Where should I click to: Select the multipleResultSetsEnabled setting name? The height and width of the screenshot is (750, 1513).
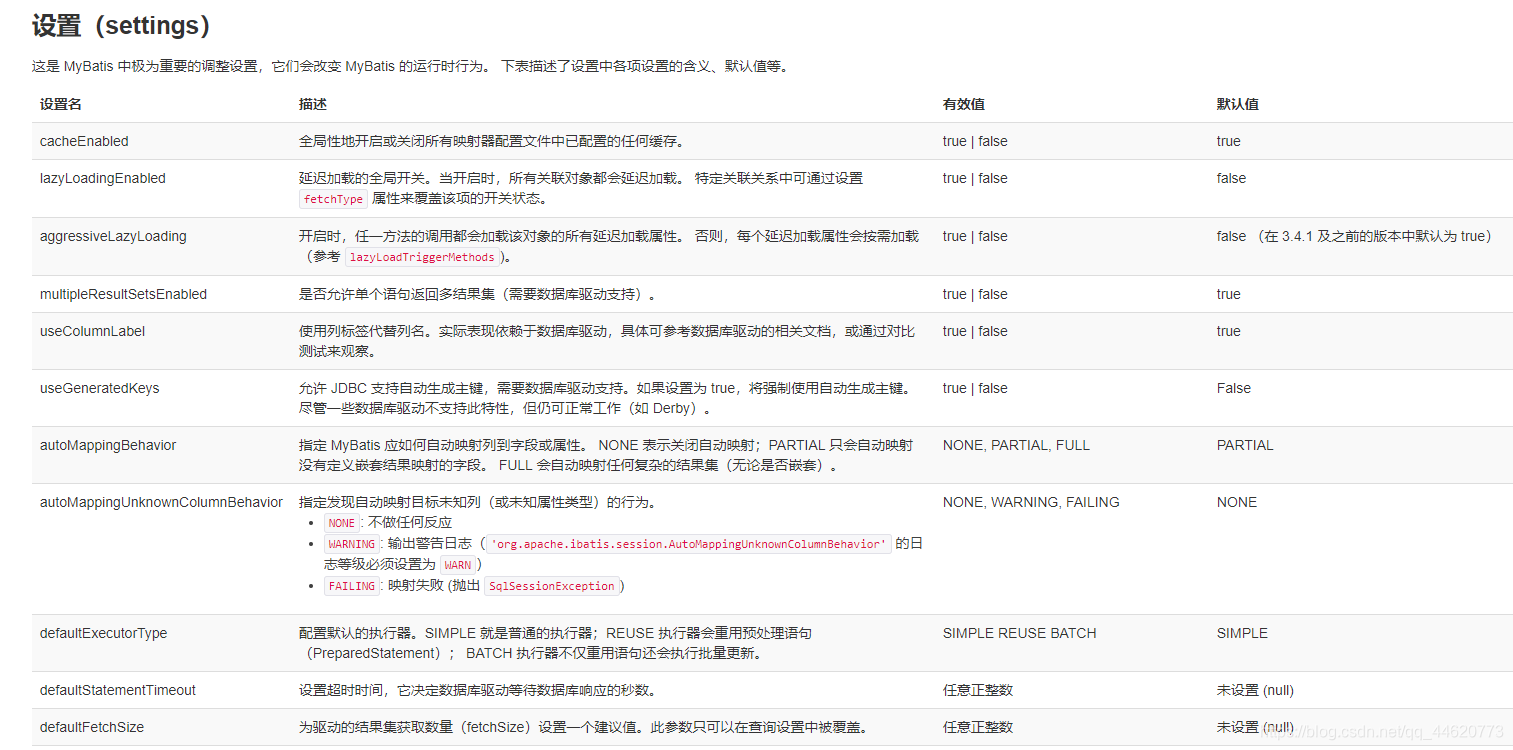(124, 294)
